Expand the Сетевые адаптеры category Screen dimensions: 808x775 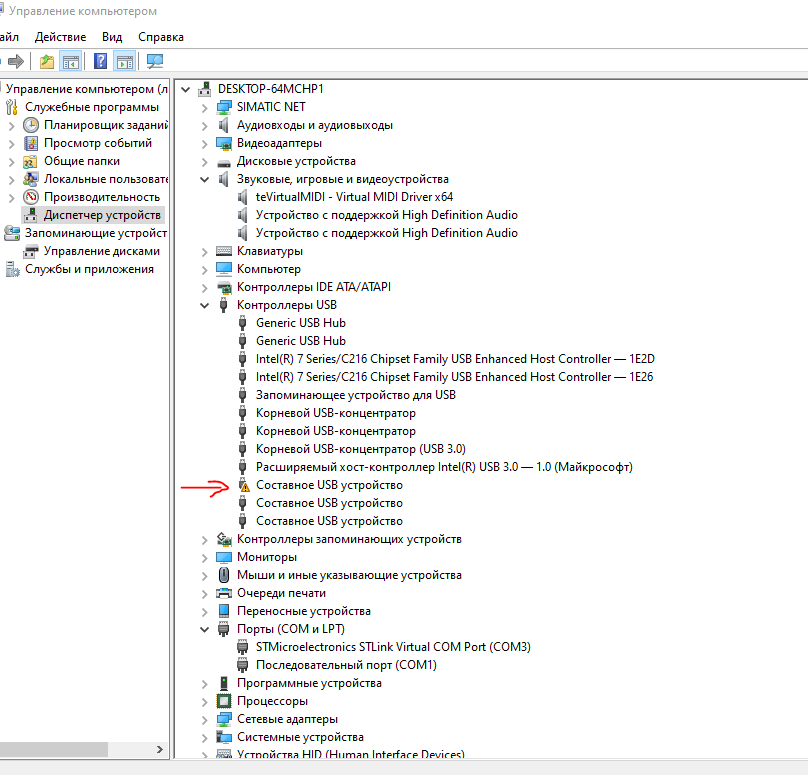tap(205, 720)
